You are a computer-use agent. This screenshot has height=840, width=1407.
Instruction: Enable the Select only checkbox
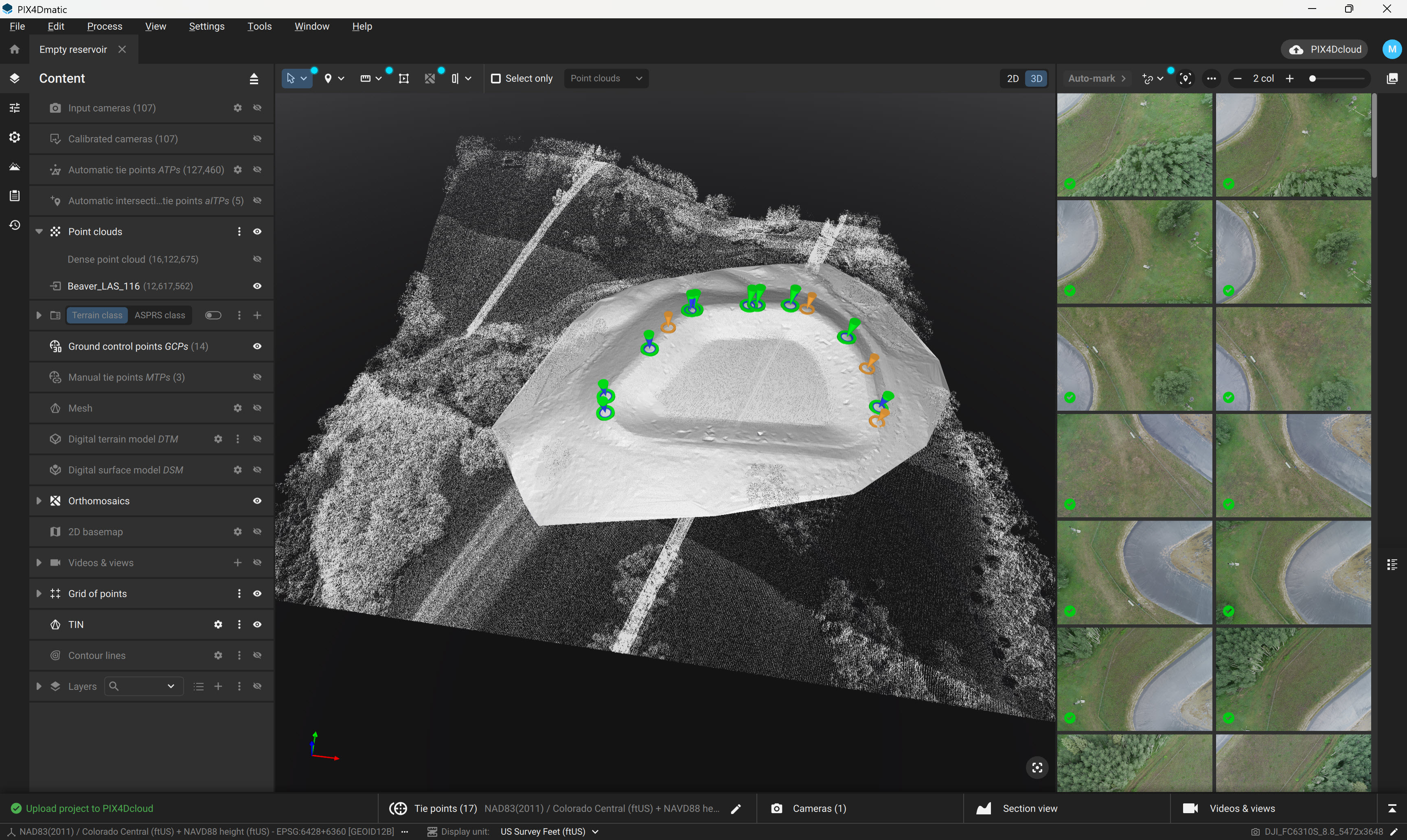coord(497,78)
